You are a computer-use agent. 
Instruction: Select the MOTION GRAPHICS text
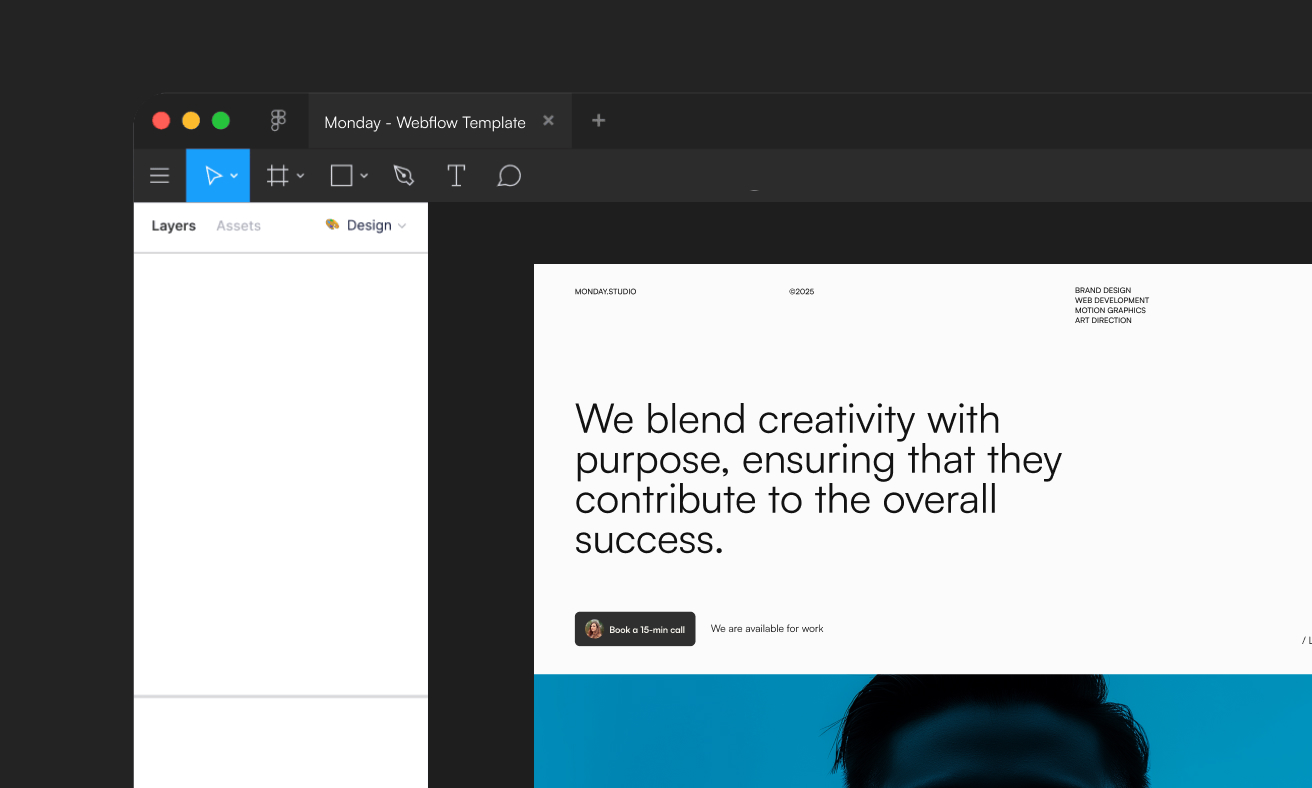pos(1110,311)
